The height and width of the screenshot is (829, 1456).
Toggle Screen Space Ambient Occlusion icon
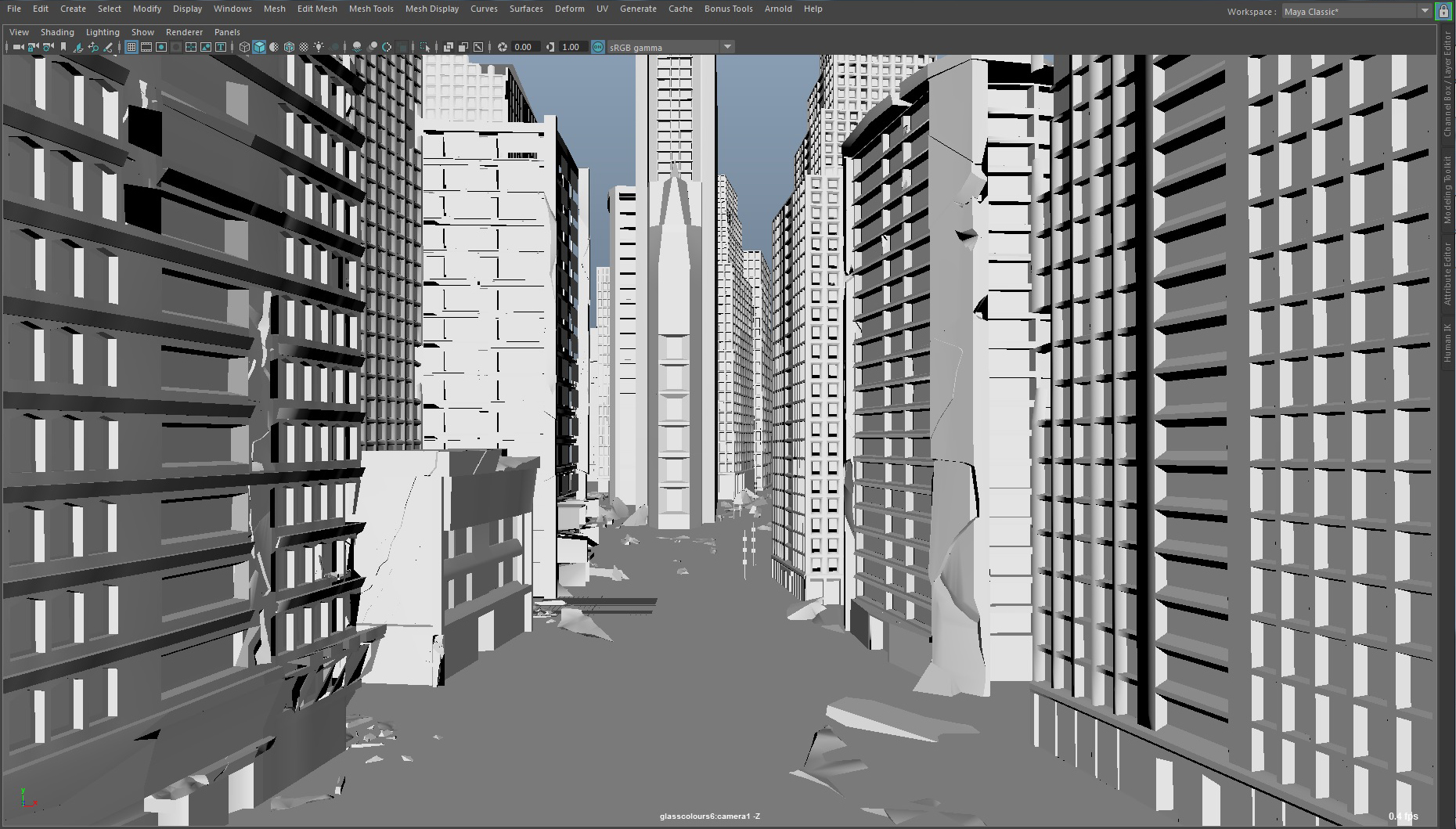click(357, 47)
